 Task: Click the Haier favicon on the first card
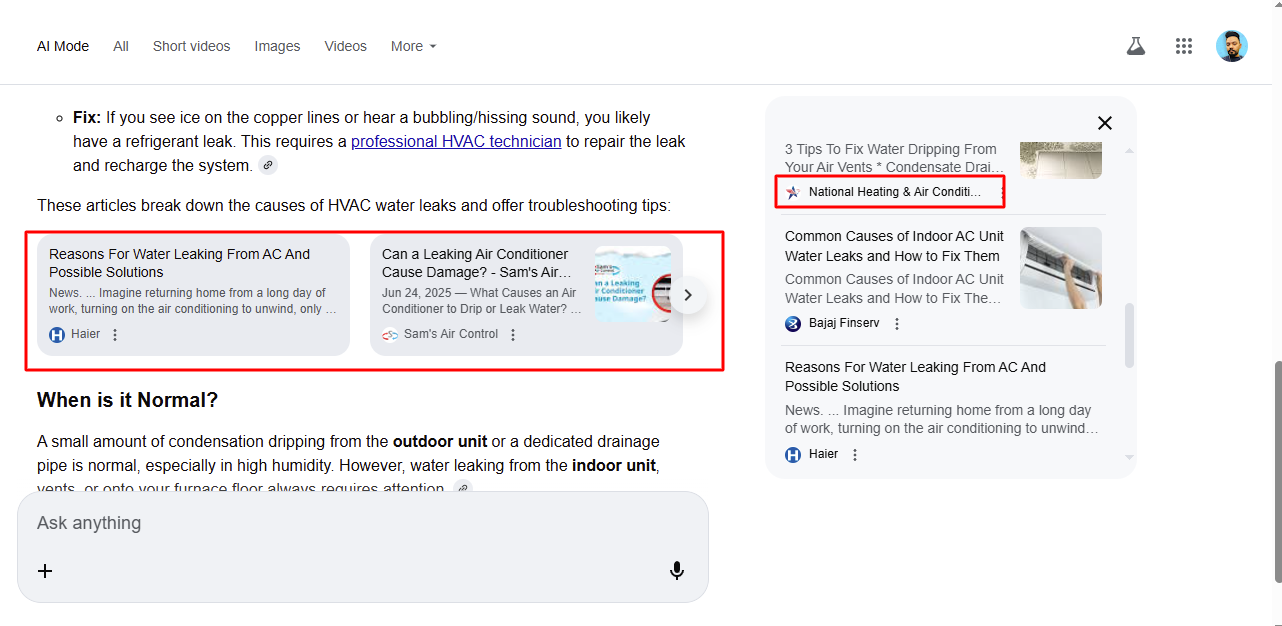57,334
